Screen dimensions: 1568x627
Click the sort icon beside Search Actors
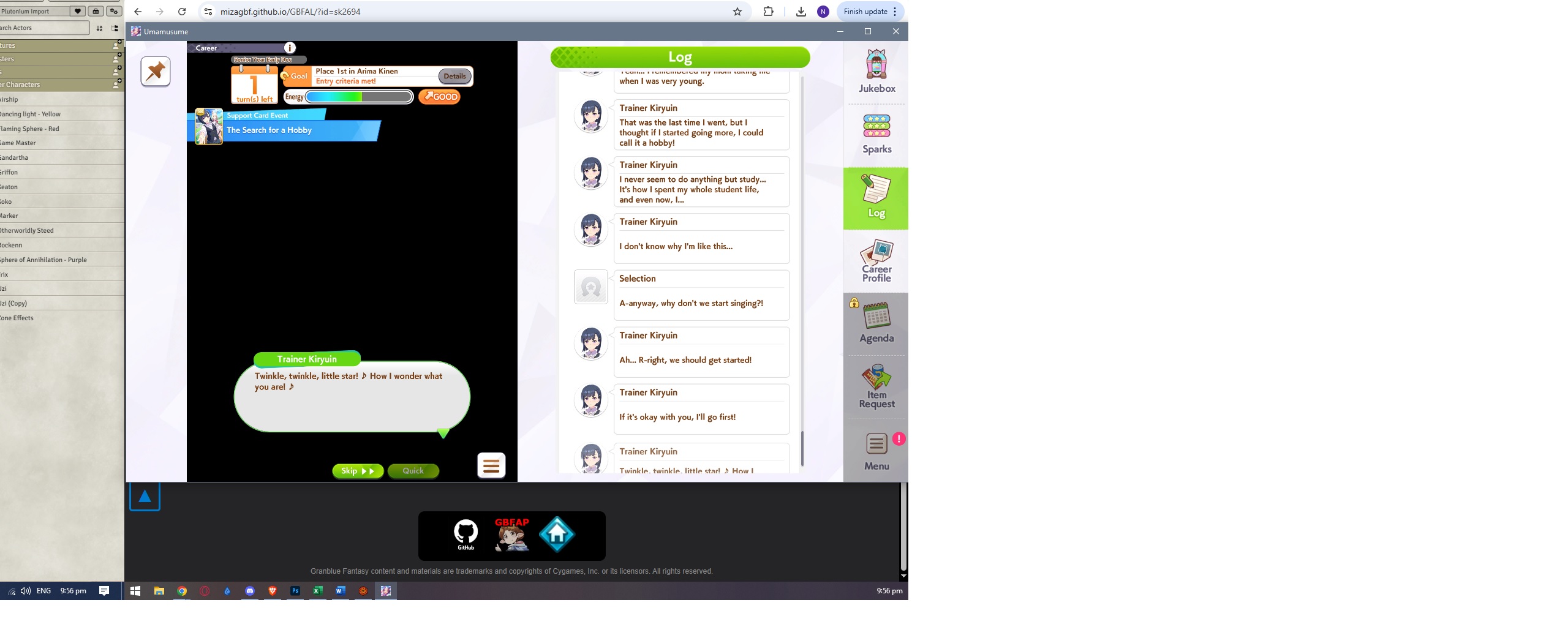(x=99, y=28)
